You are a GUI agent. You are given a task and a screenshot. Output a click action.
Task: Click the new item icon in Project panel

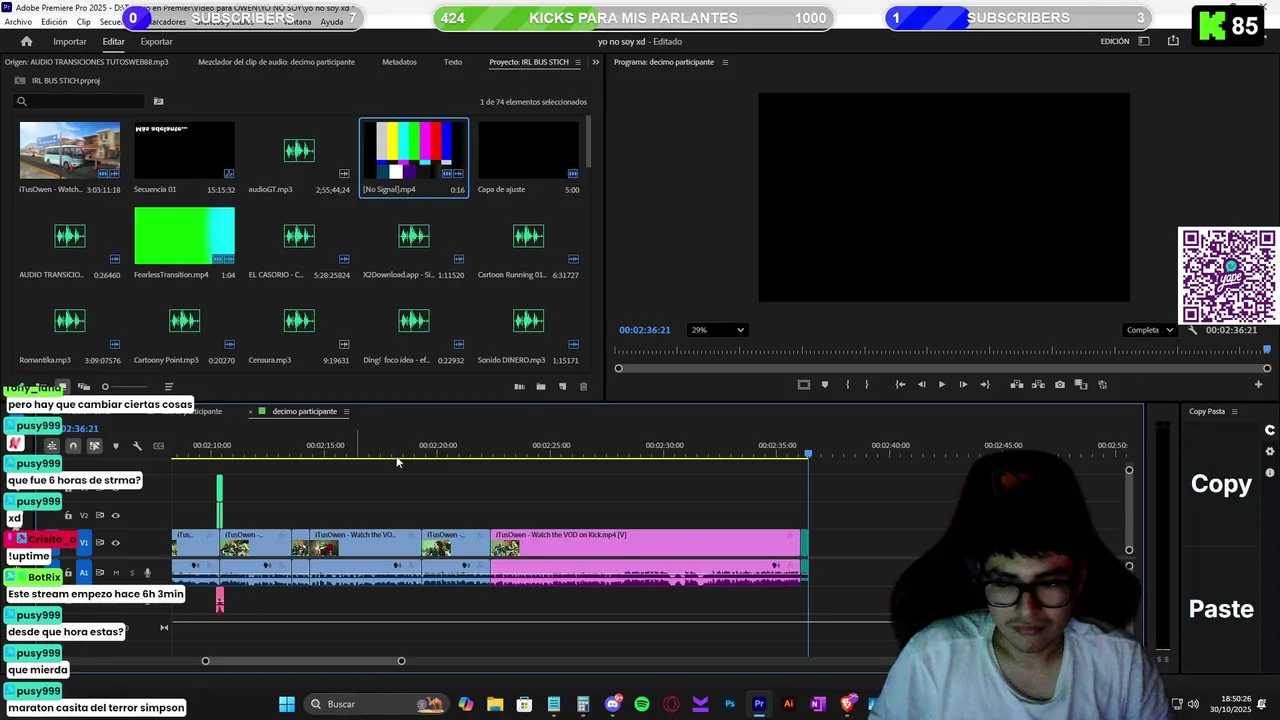[562, 387]
